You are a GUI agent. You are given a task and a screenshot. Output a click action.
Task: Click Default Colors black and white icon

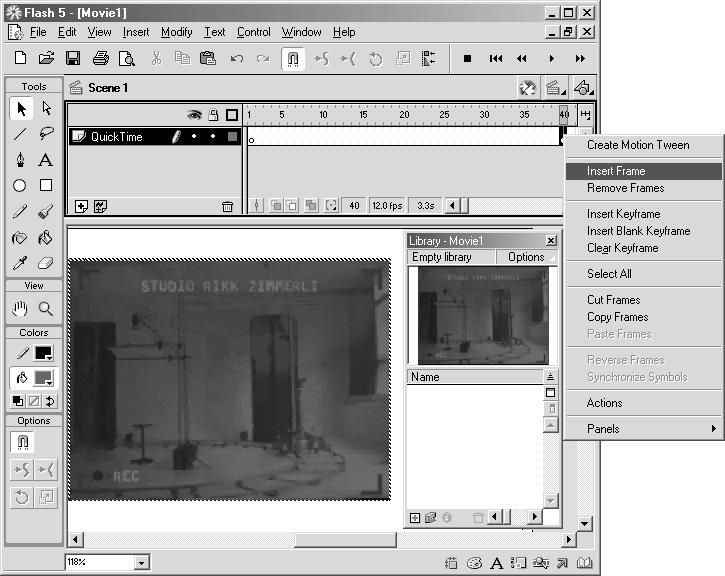coord(18,401)
